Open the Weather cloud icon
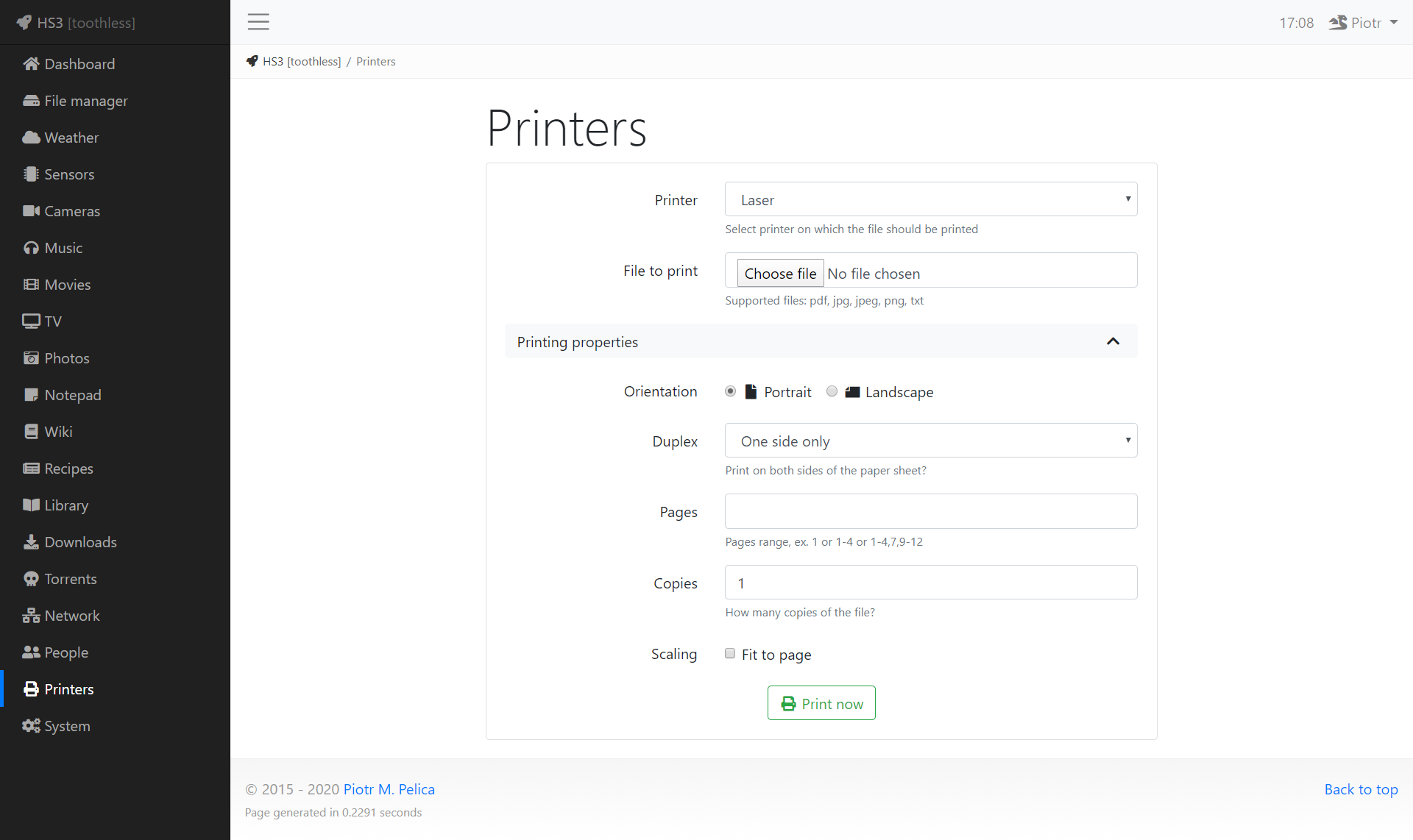This screenshot has width=1413, height=840. [31, 138]
